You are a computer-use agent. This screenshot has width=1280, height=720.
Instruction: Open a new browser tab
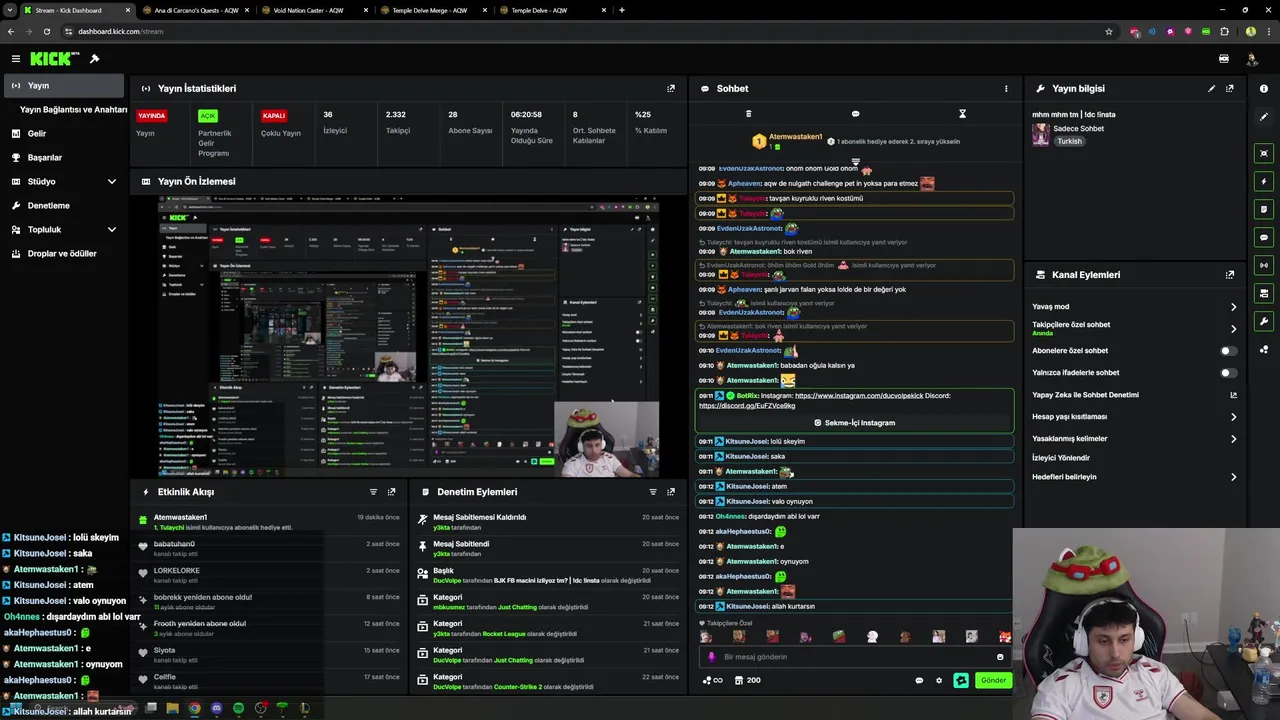click(x=622, y=10)
